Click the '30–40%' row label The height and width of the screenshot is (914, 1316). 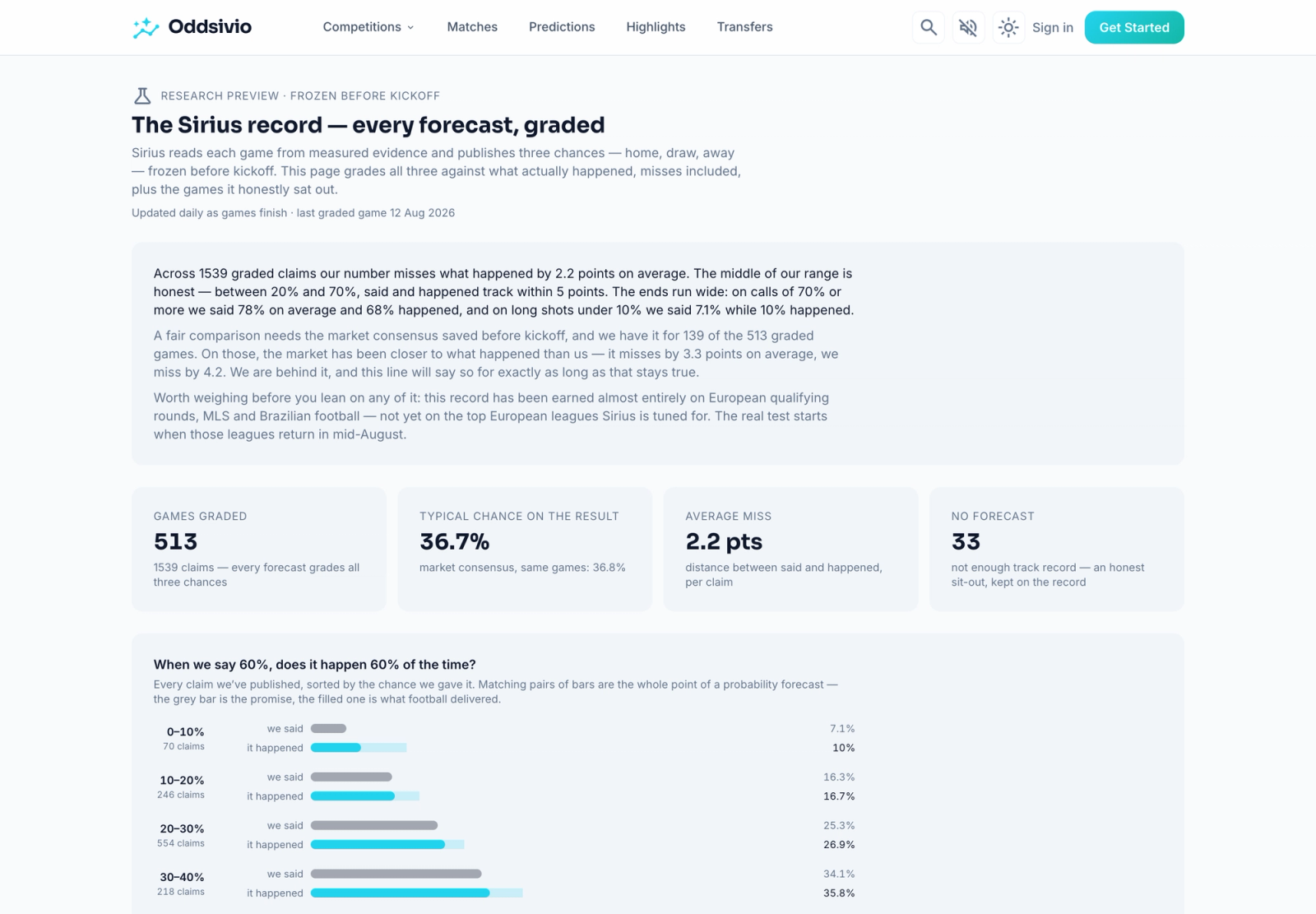pos(182,878)
